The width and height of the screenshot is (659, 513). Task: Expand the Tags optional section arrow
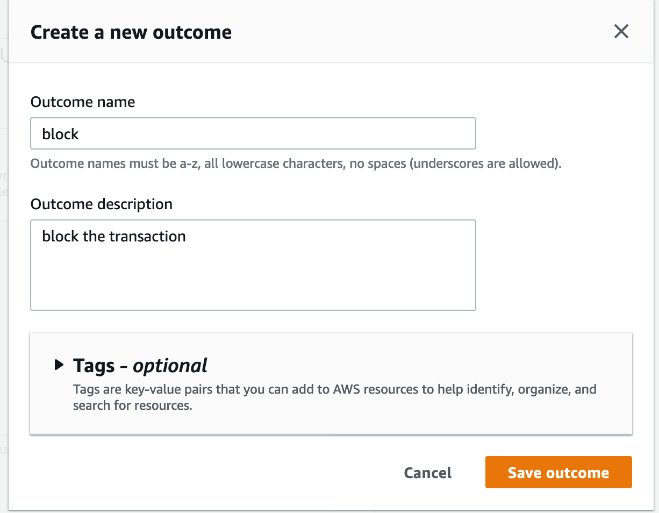pos(59,365)
